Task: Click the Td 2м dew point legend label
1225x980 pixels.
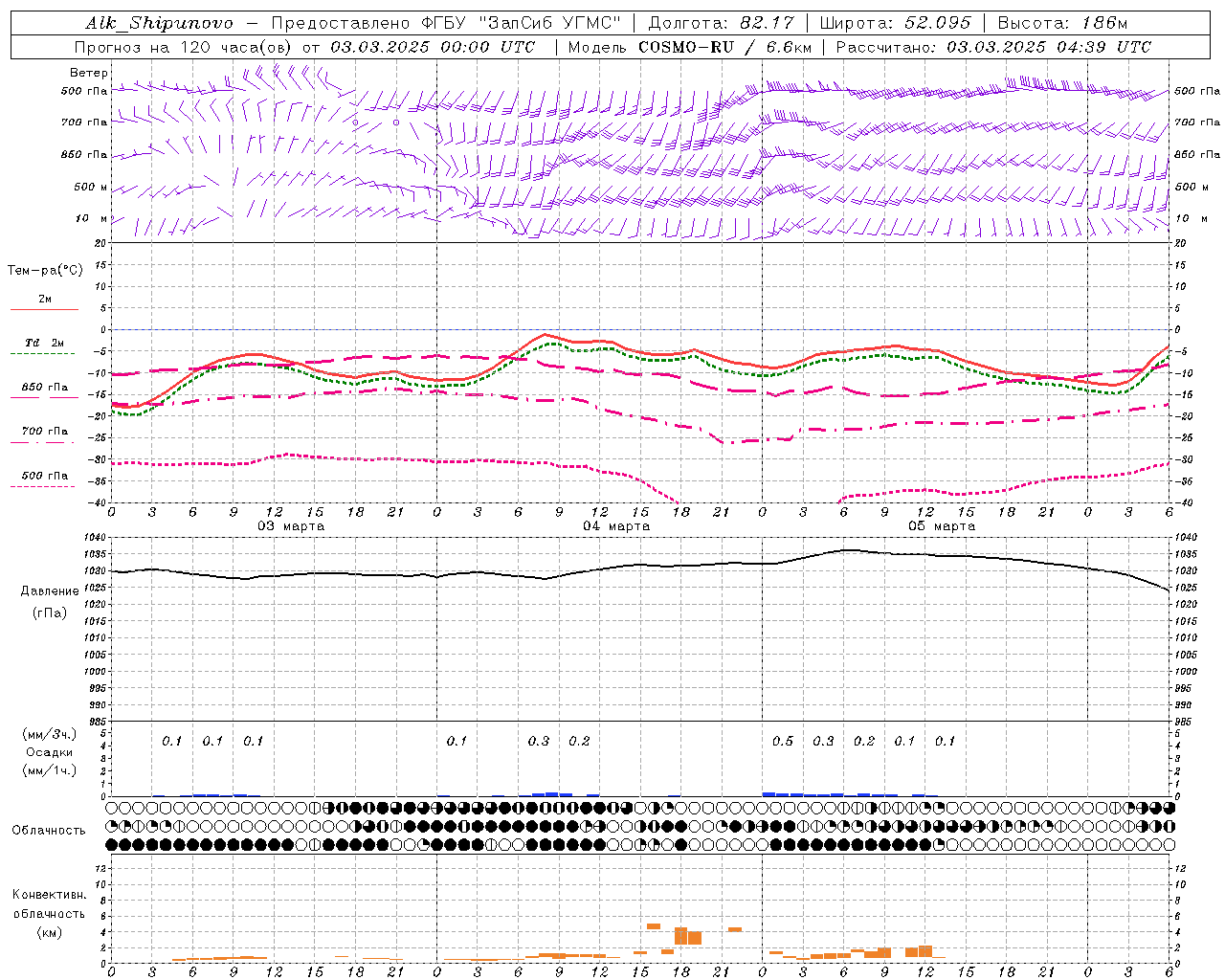Action: point(45,343)
